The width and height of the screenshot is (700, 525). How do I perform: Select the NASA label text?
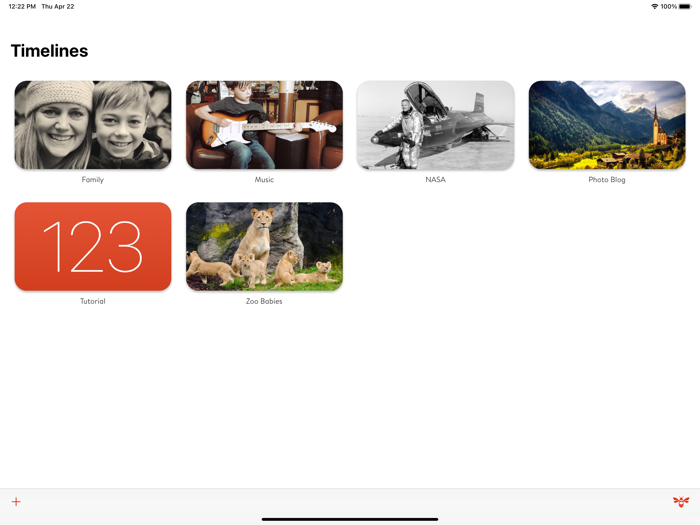pos(435,179)
